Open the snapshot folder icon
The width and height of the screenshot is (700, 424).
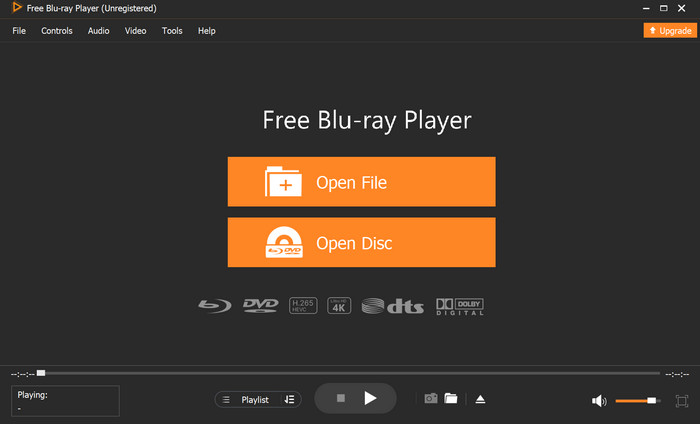coord(451,398)
